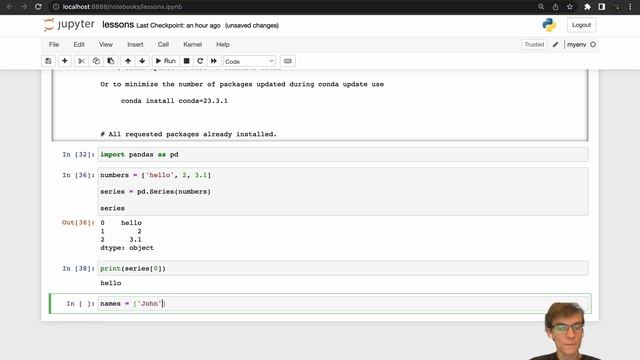Click the Python logo icon
The width and height of the screenshot is (640, 360).
(549, 25)
